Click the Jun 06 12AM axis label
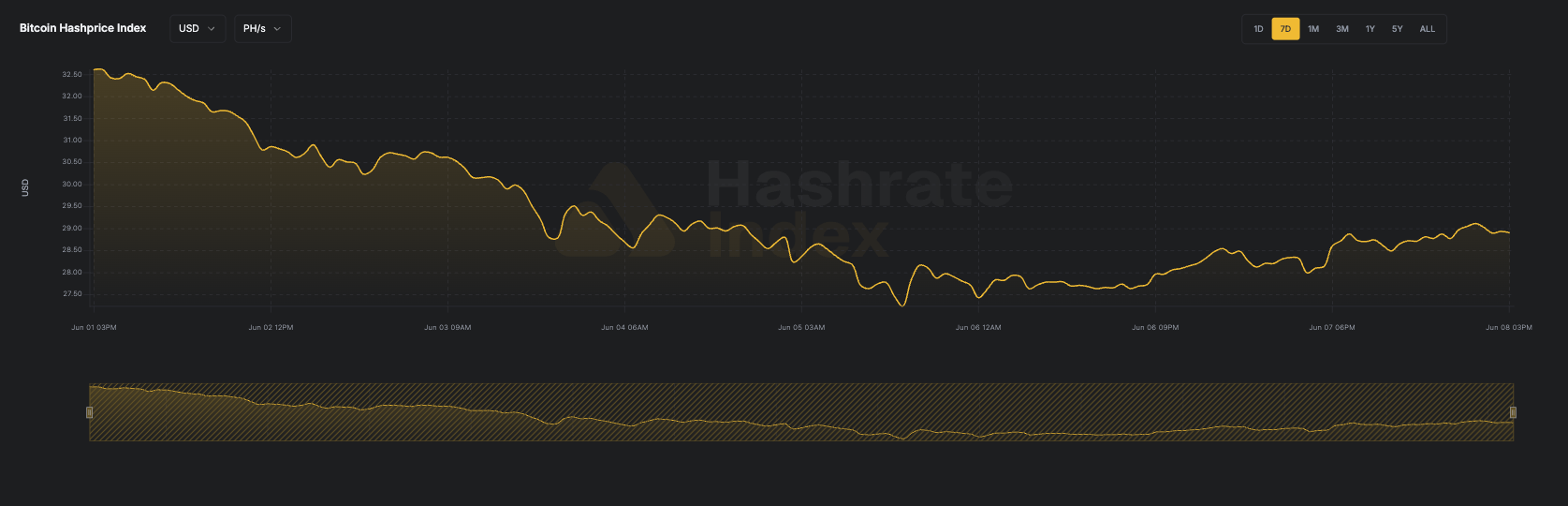 [x=978, y=328]
